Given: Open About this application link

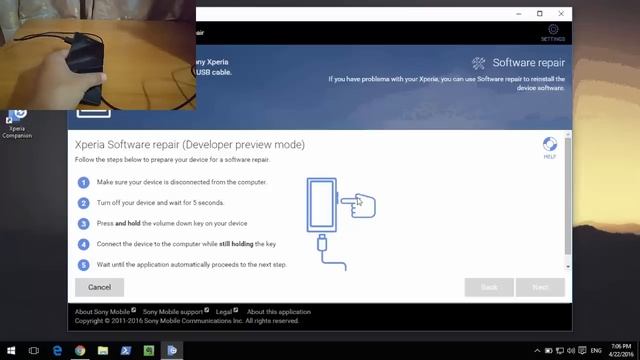Looking at the screenshot, I should pyautogui.click(x=279, y=312).
